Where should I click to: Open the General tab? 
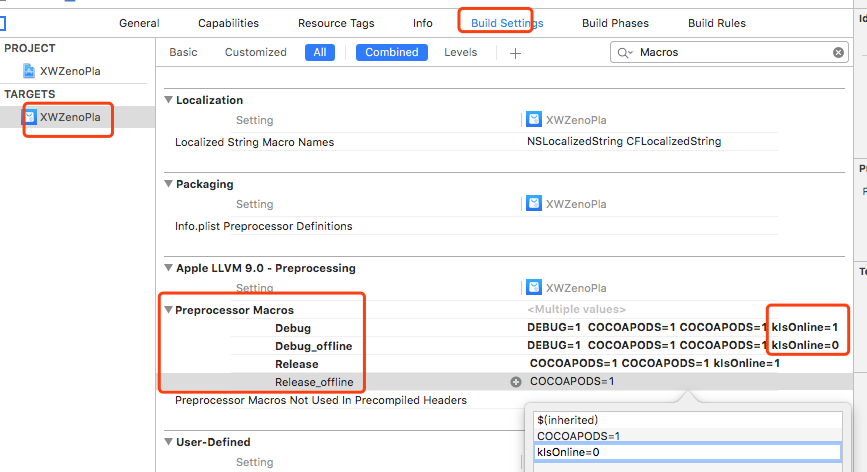point(139,23)
